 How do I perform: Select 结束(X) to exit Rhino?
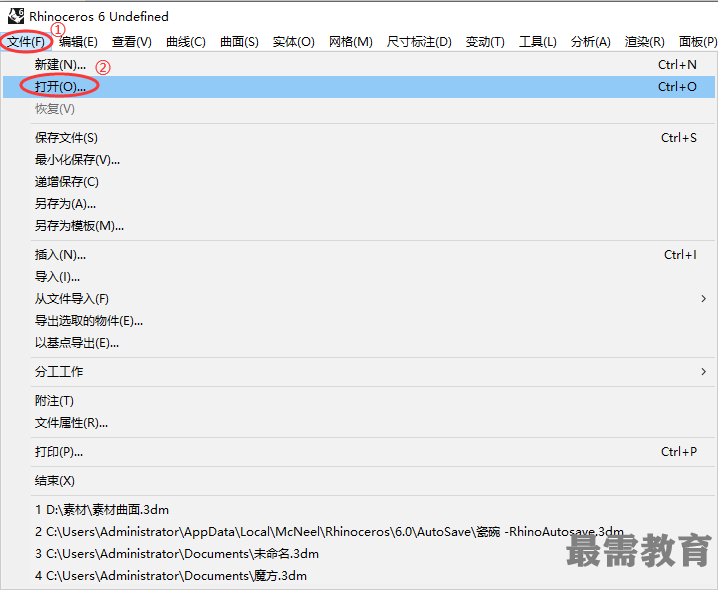tap(359, 481)
